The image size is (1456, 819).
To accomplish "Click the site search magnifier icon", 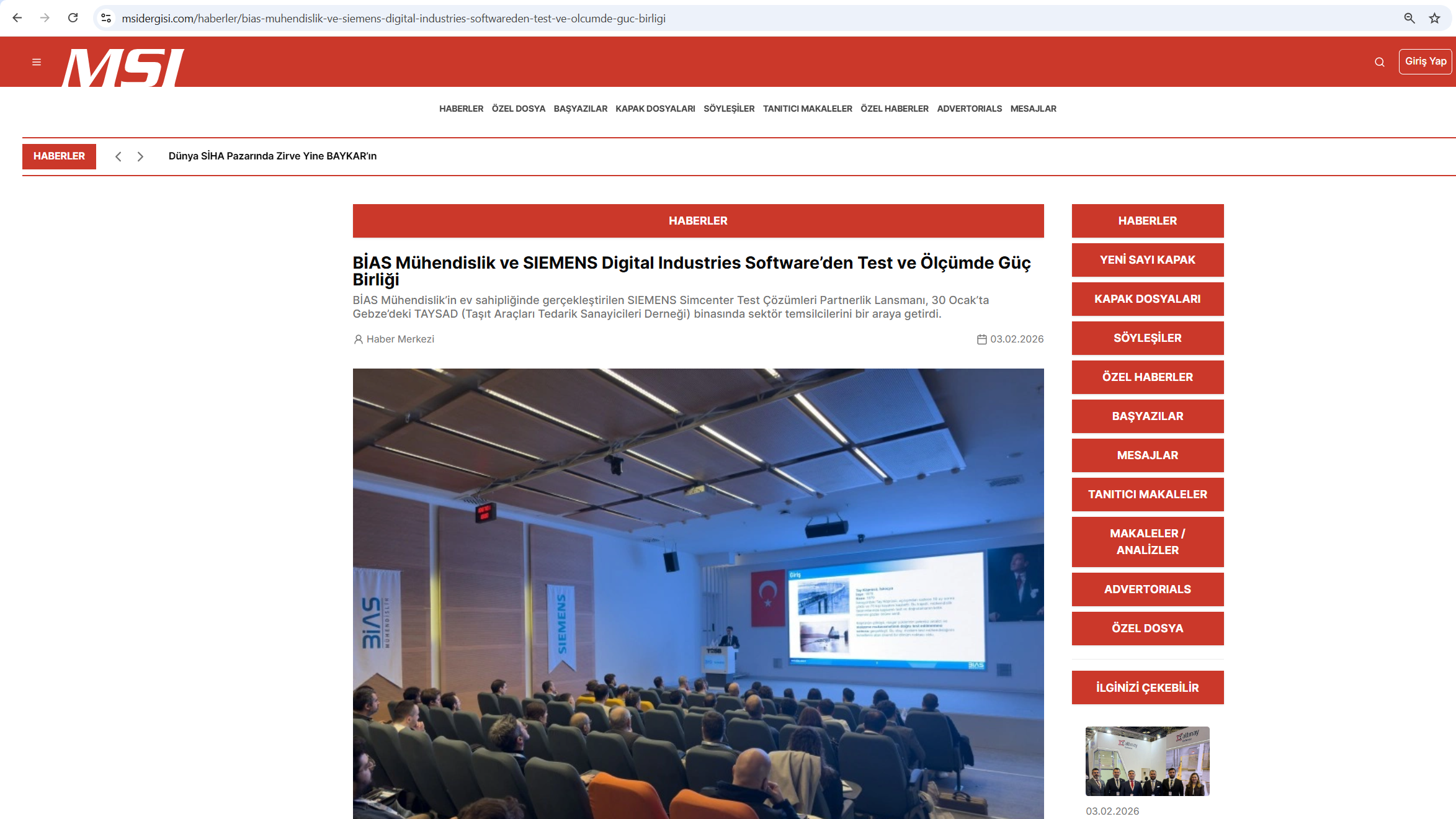I will pyautogui.click(x=1379, y=62).
